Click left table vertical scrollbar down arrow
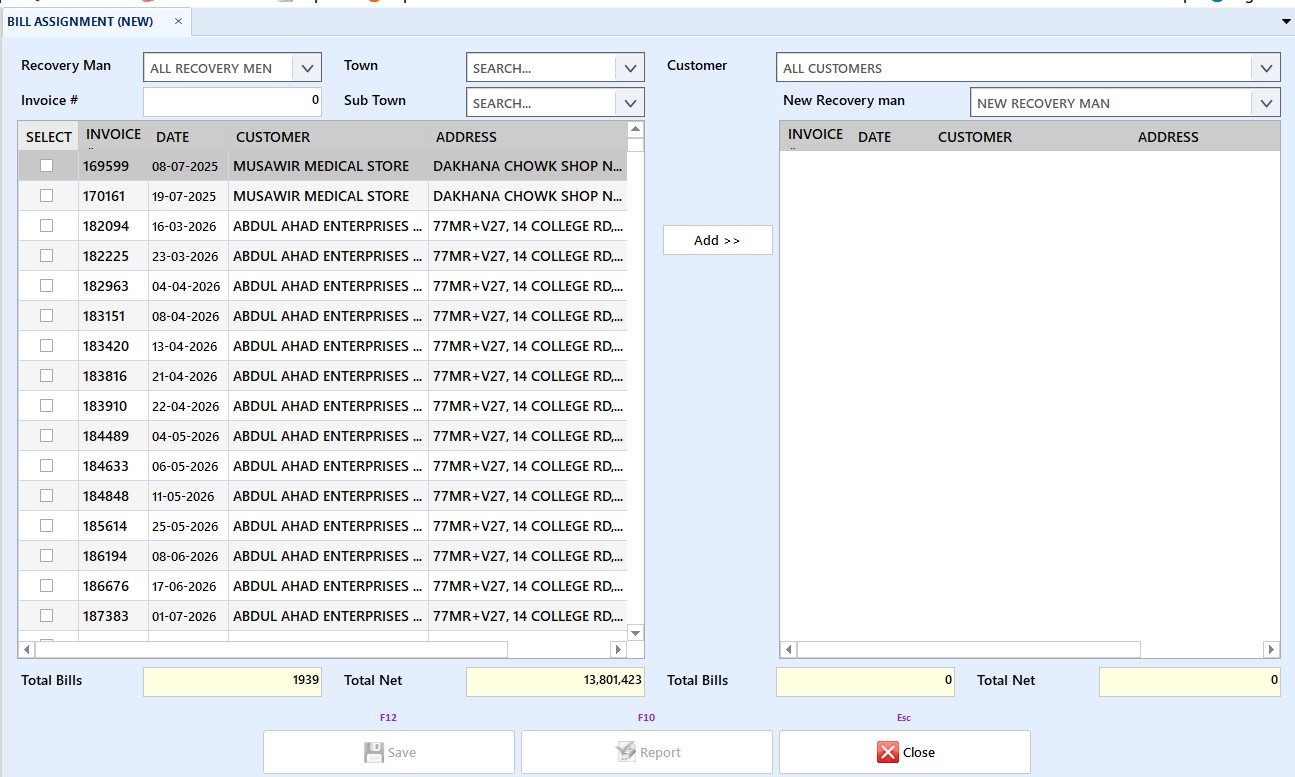 (x=635, y=633)
